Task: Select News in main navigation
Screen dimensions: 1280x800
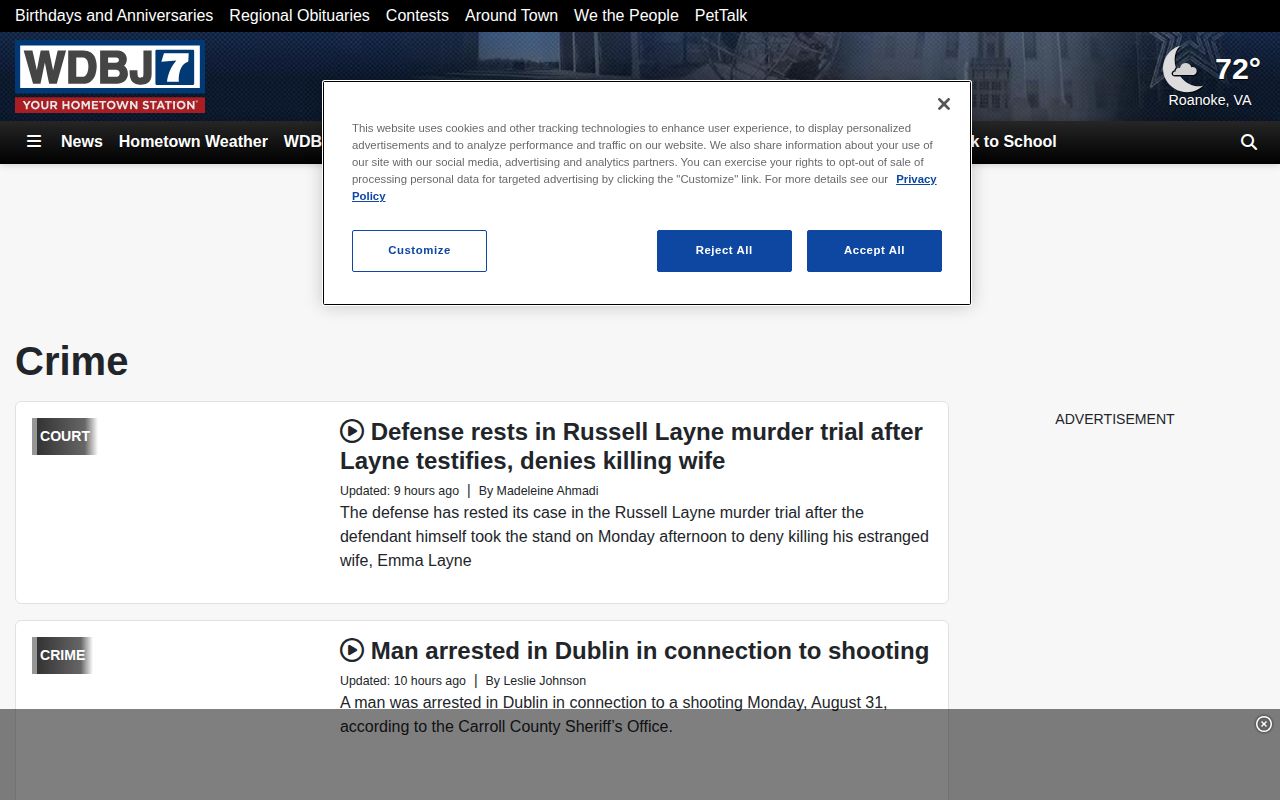Action: 82,142
